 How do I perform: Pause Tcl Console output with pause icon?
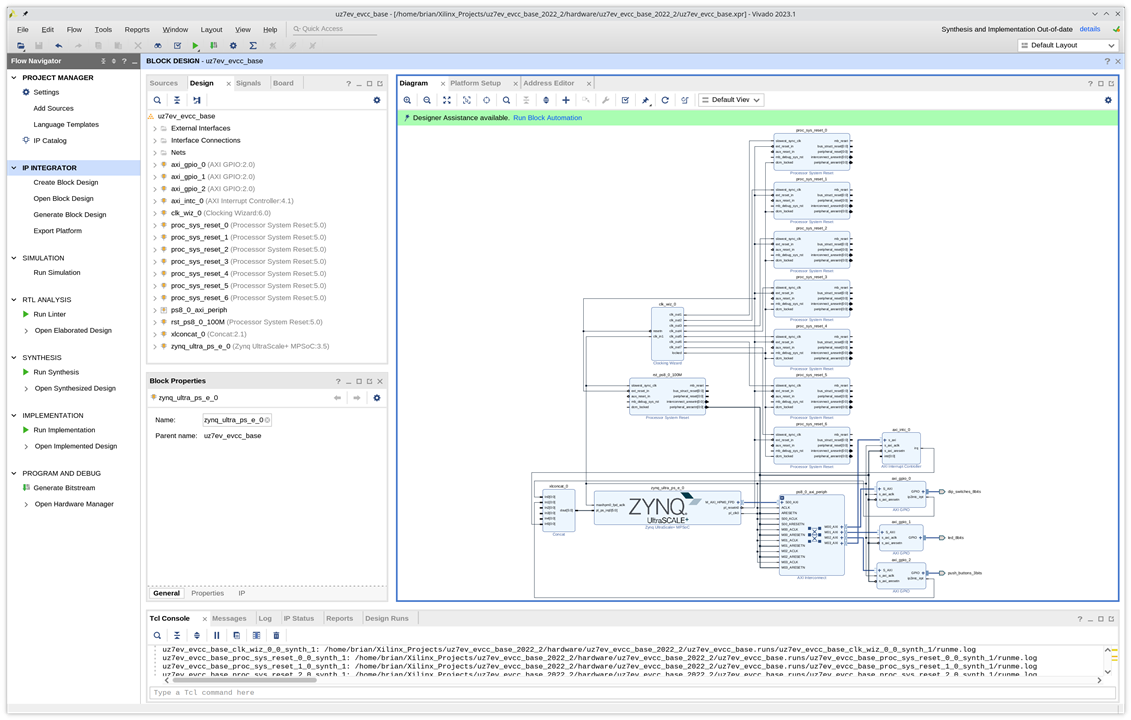(216, 635)
